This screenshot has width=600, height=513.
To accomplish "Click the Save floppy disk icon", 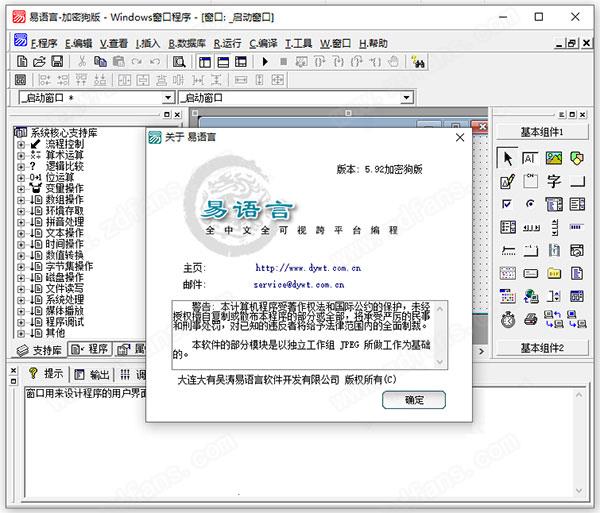I will (57, 62).
